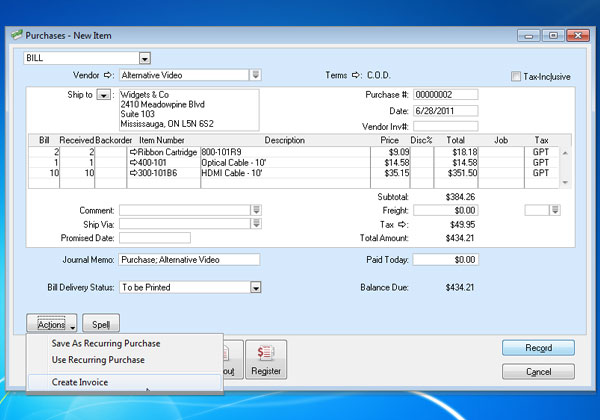600x420 pixels.
Task: Click the Ship Via text field
Action: 185,224
